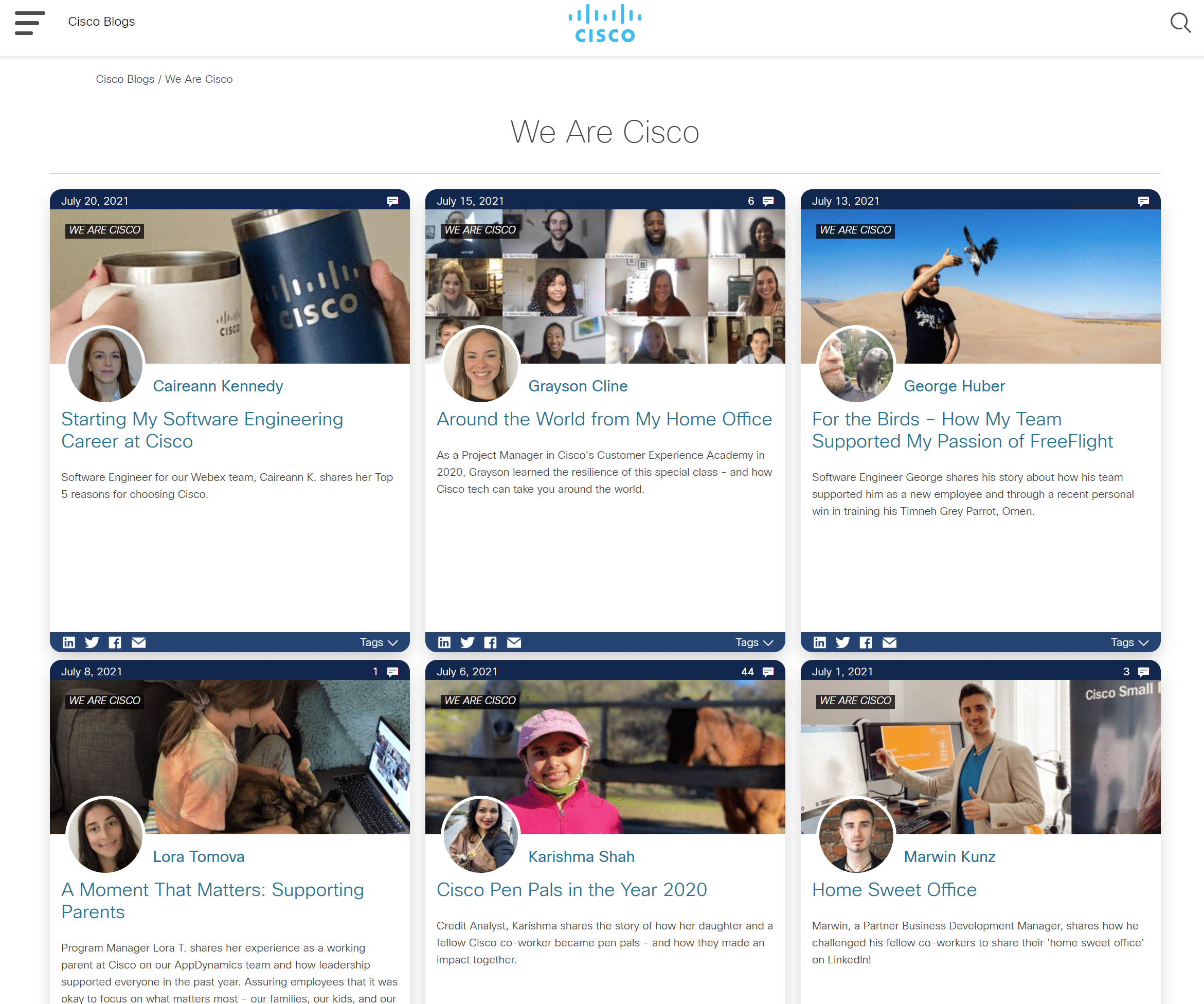This screenshot has height=1004, width=1204.
Task: Click WE ARE CISCO tag on July 20 post
Action: [105, 230]
